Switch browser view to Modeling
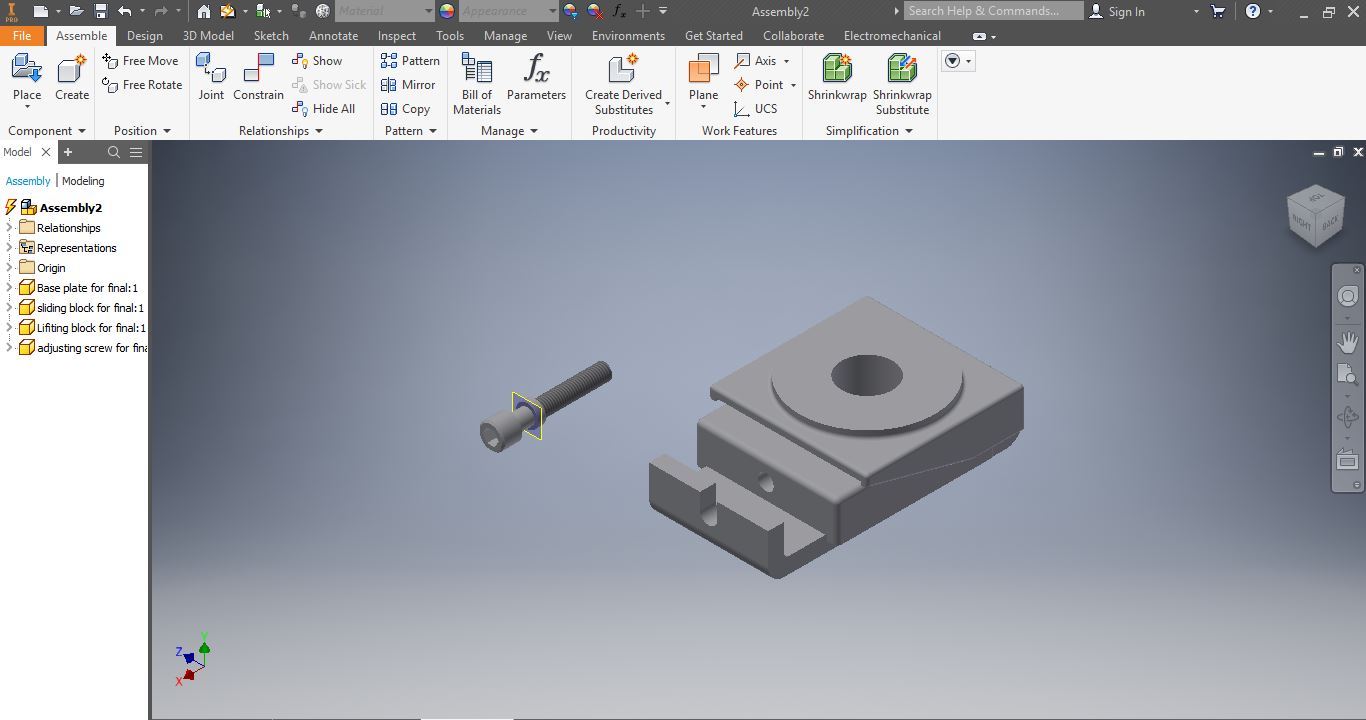 pos(83,181)
